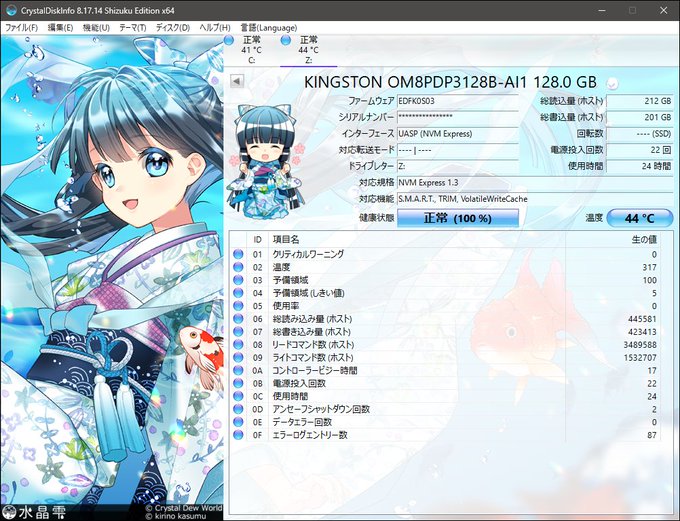The image size is (680, 521).
Task: Open the 言語(Language) menu
Action: click(x=269, y=28)
